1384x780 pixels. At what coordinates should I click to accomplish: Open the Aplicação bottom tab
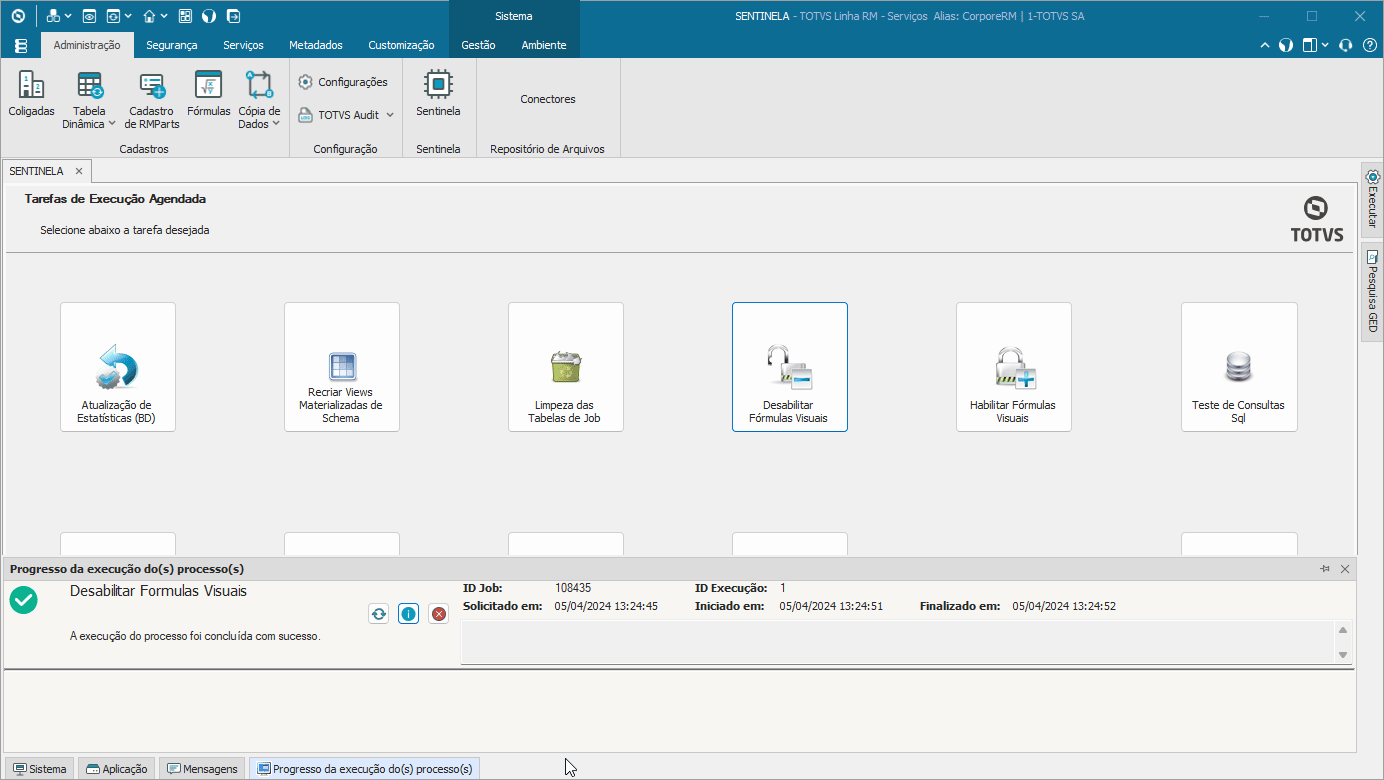pyautogui.click(x=117, y=769)
